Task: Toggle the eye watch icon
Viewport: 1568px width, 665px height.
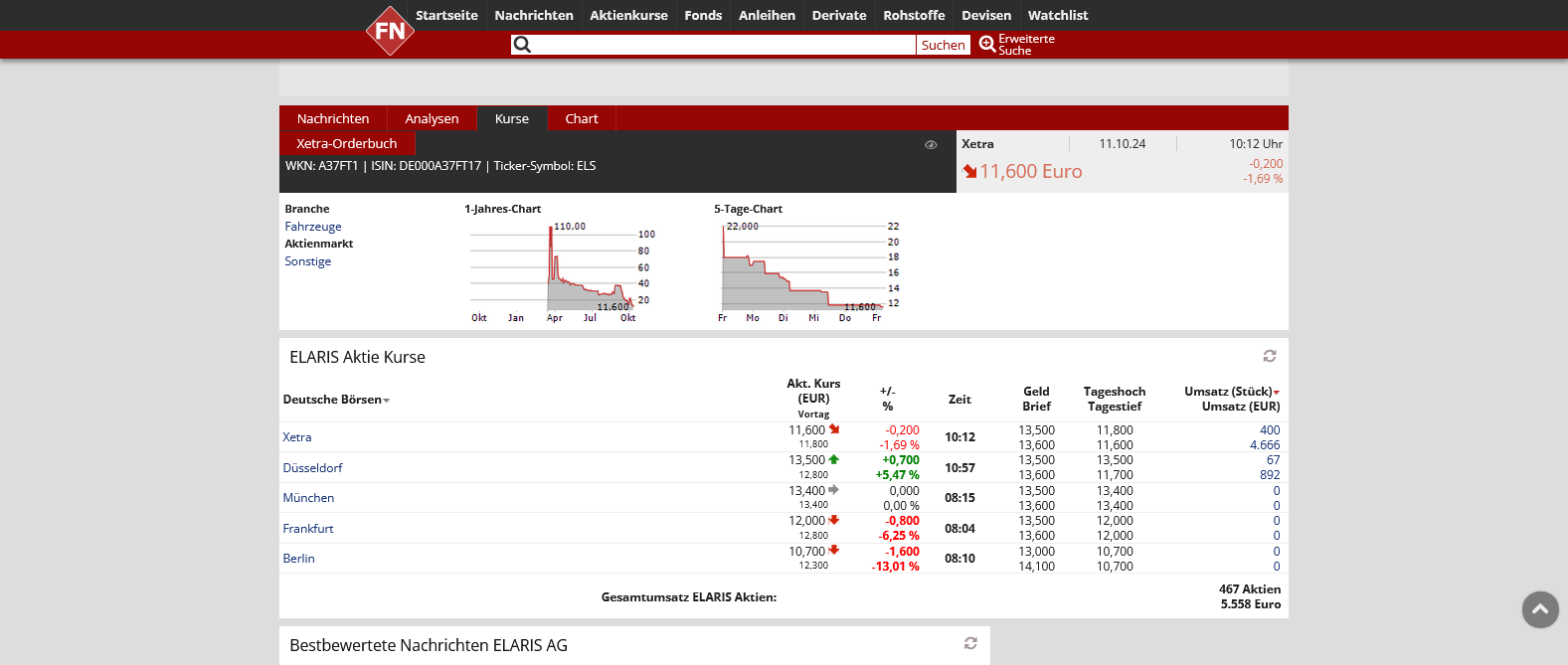Action: click(931, 145)
